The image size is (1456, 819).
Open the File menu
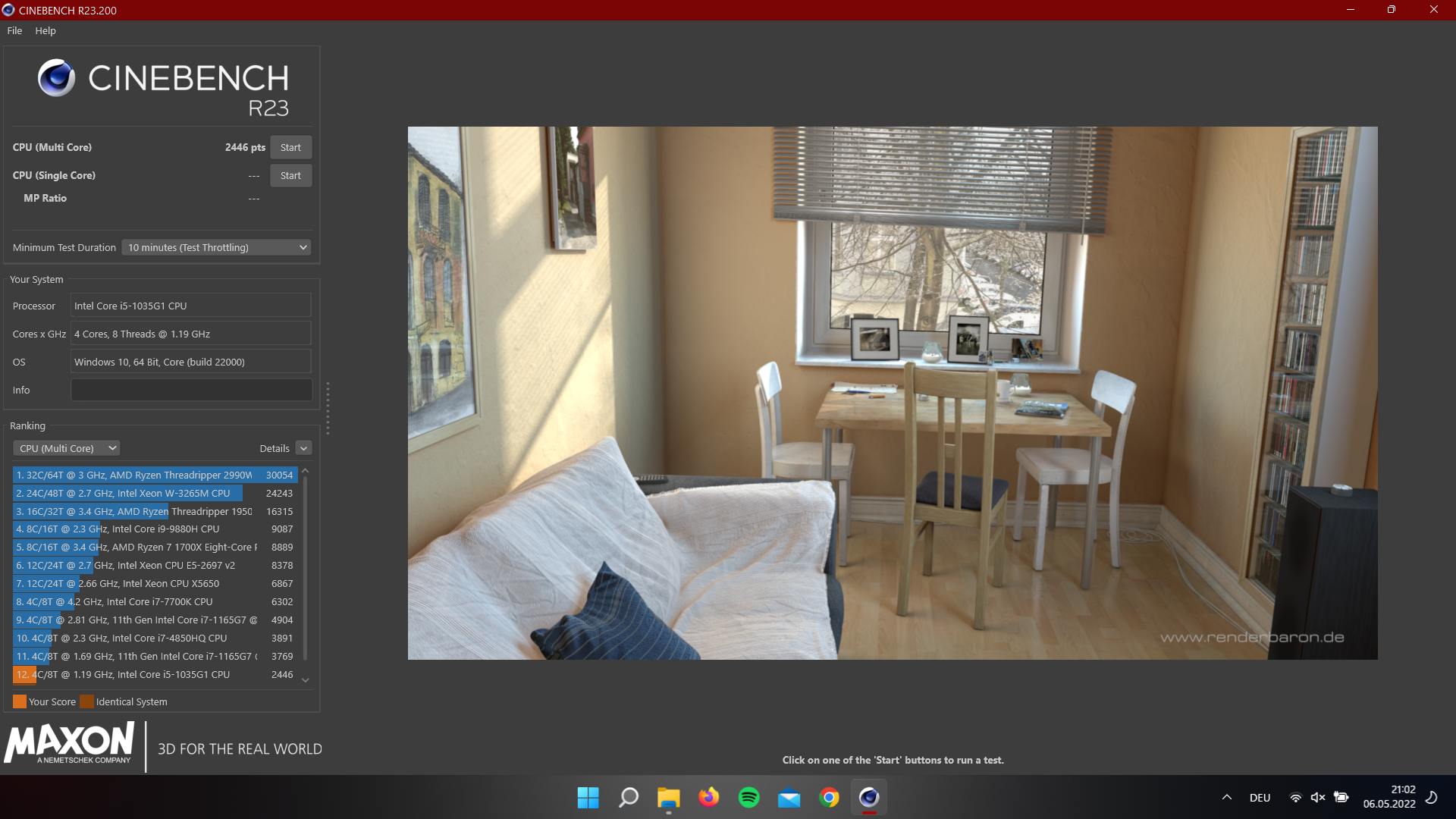[14, 30]
